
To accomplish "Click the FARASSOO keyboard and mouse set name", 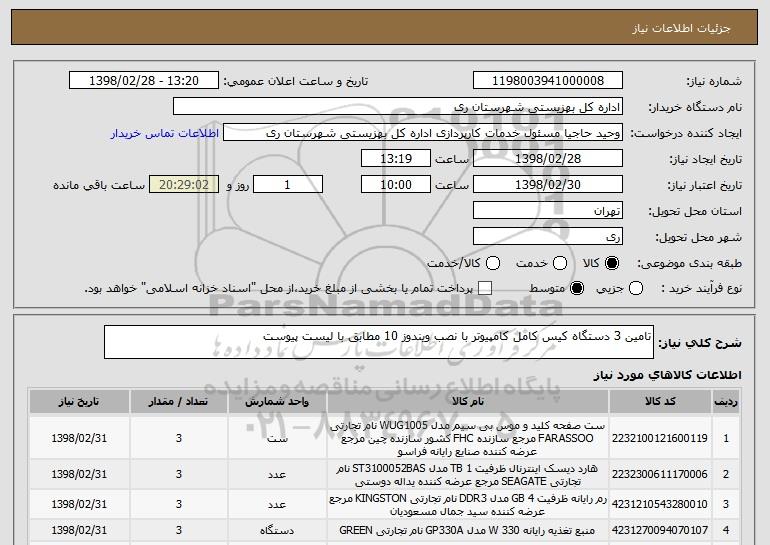I will point(468,438).
